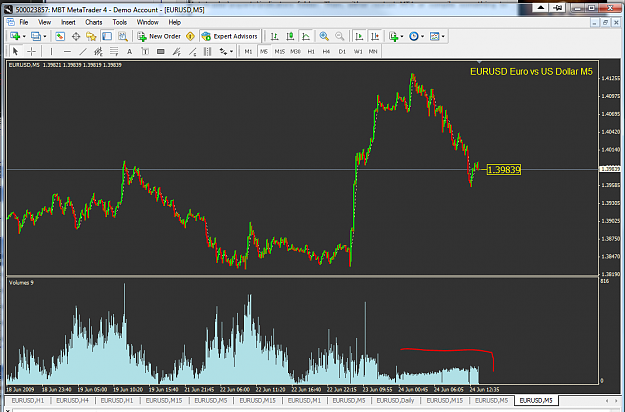Click the Expert Advisors button
625x412 pixels.
point(230,36)
